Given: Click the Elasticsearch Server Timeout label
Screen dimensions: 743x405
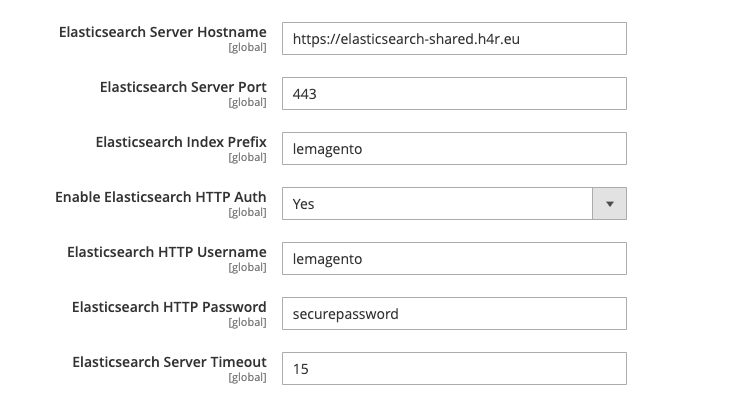Looking at the screenshot, I should click(169, 362).
